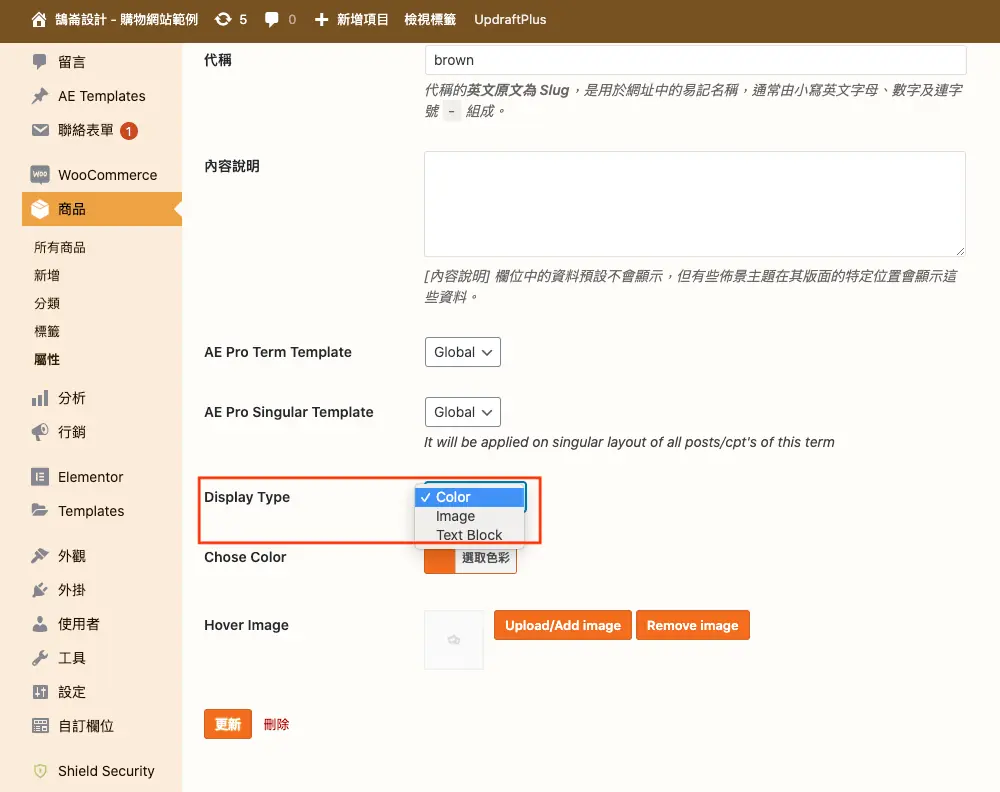Click the 設定 sliders icon
Viewport: 1000px width, 792px height.
(x=40, y=692)
